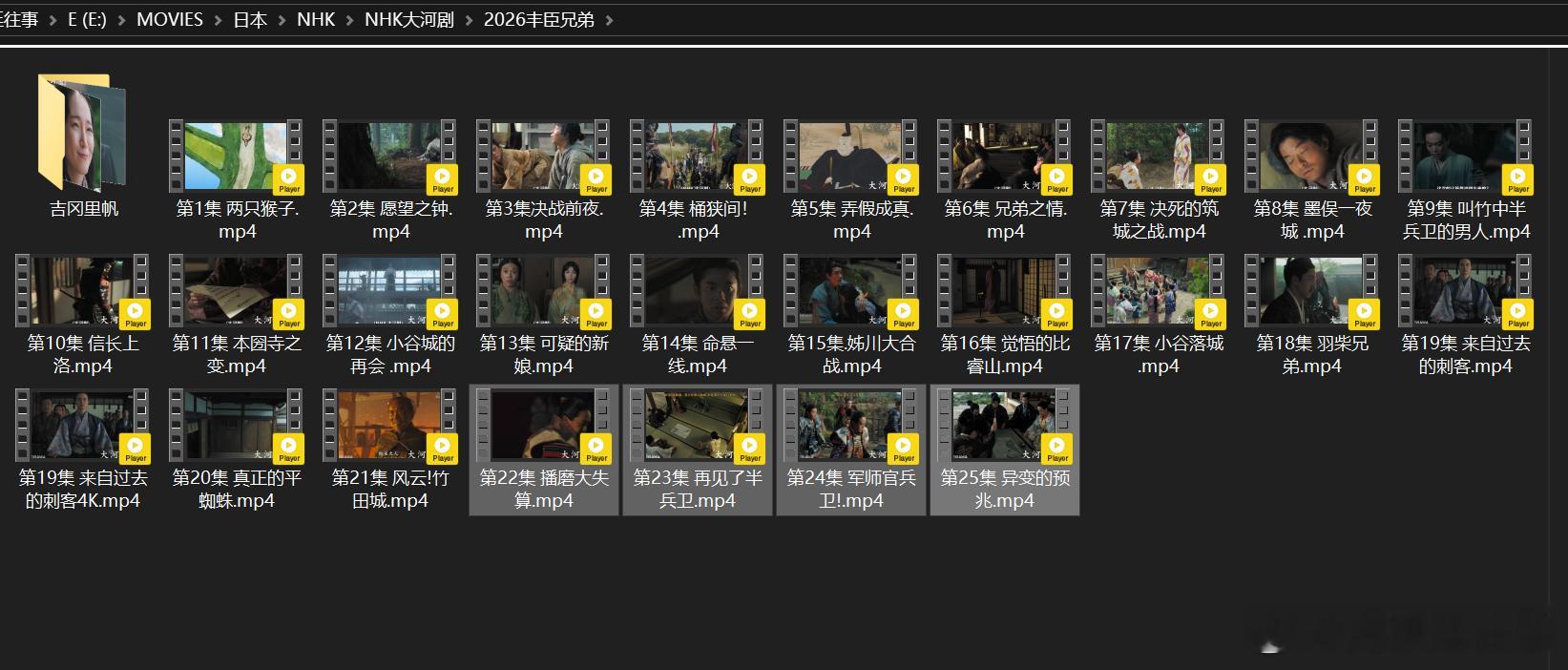Expand chevron right after 日本
This screenshot has width=1568, height=670.
click(x=282, y=19)
